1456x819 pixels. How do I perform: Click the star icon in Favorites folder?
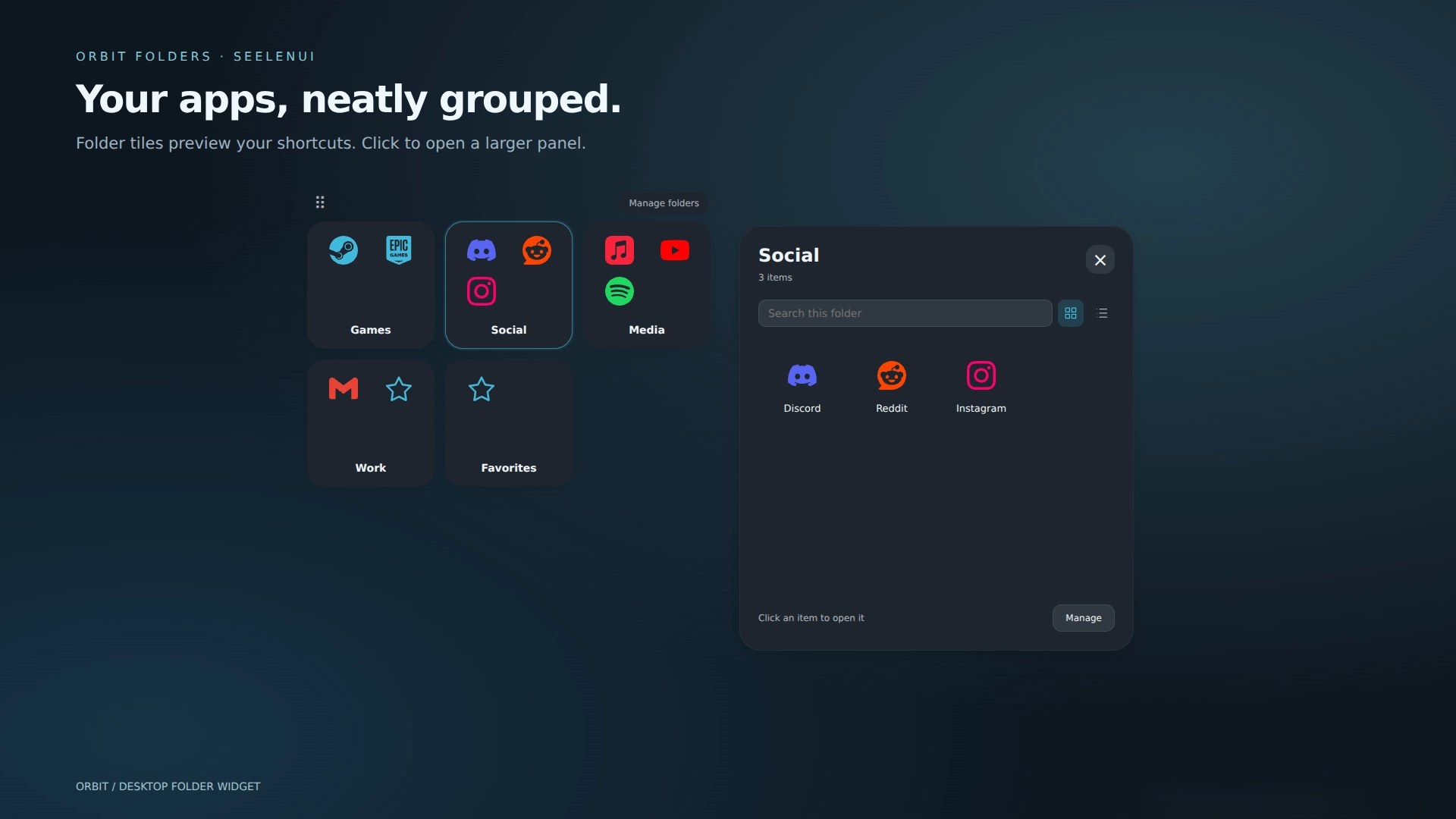(482, 388)
